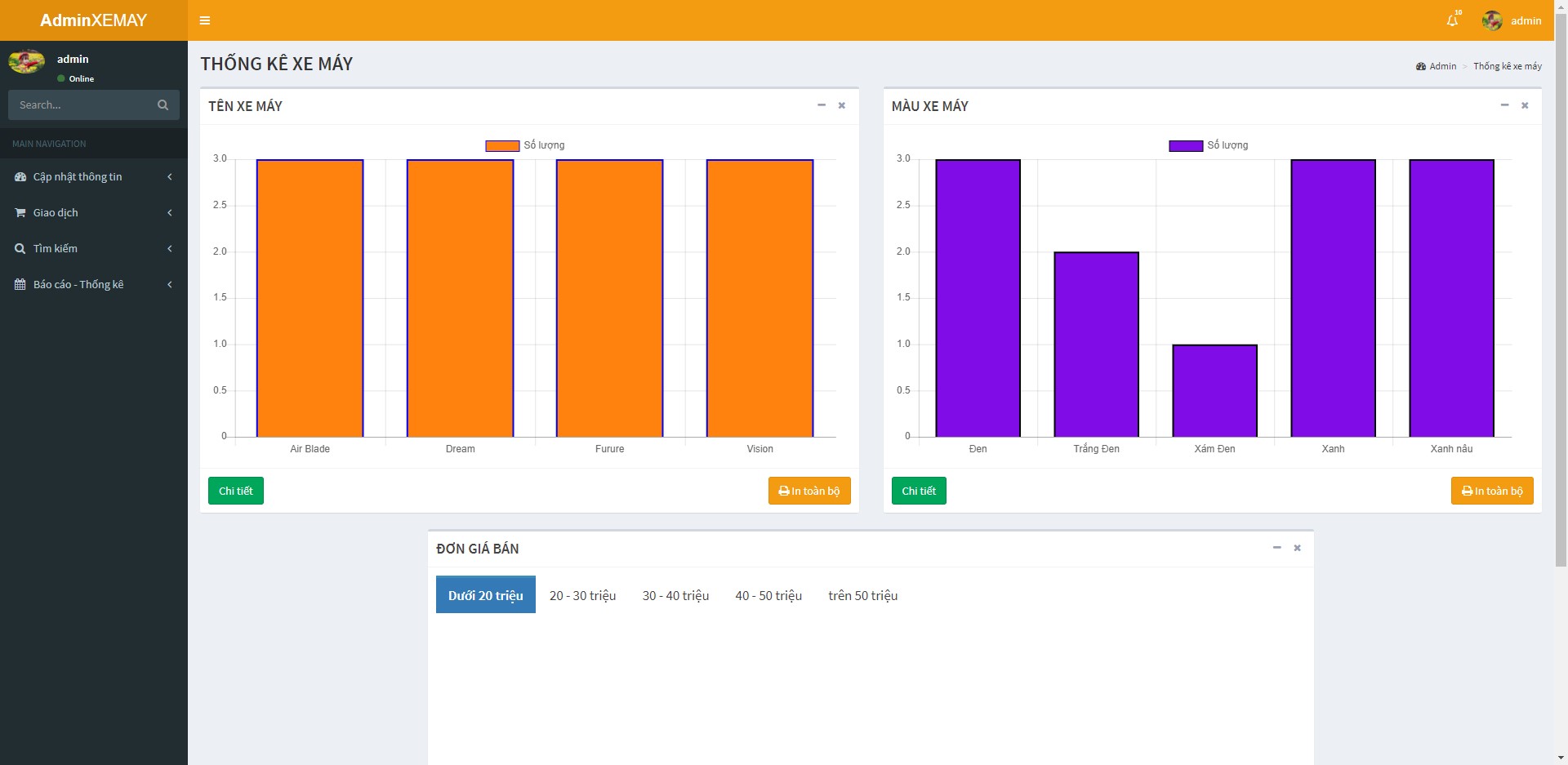The width and height of the screenshot is (1568, 765).
Task: Click the search magnifier button in the sidebar
Action: [163, 105]
